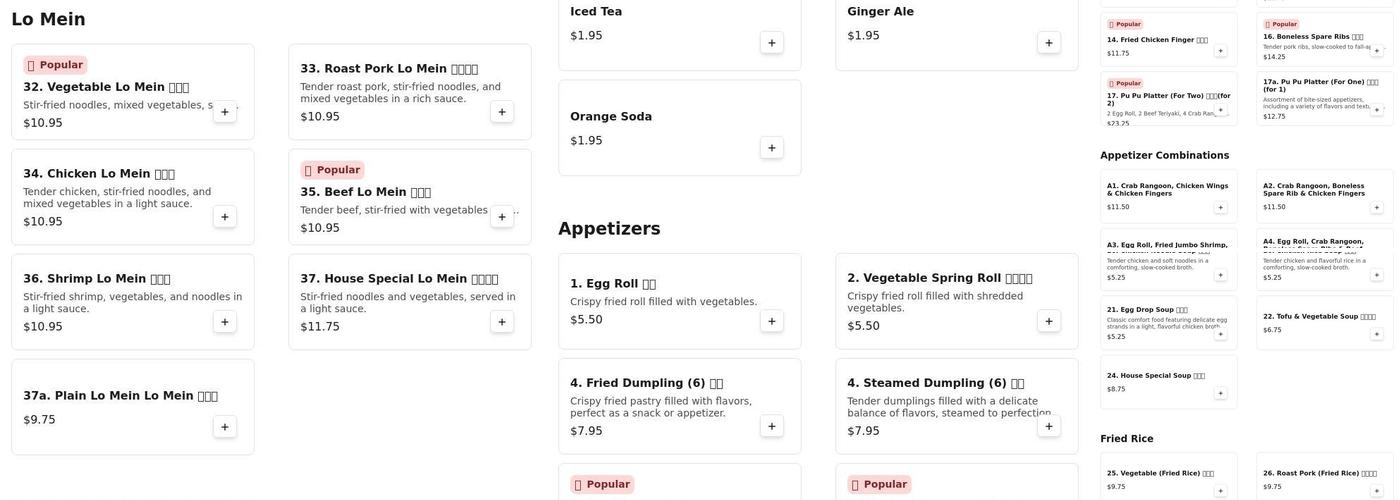
Task: Add Beef Lo Mein to cart
Action: [x=502, y=217]
